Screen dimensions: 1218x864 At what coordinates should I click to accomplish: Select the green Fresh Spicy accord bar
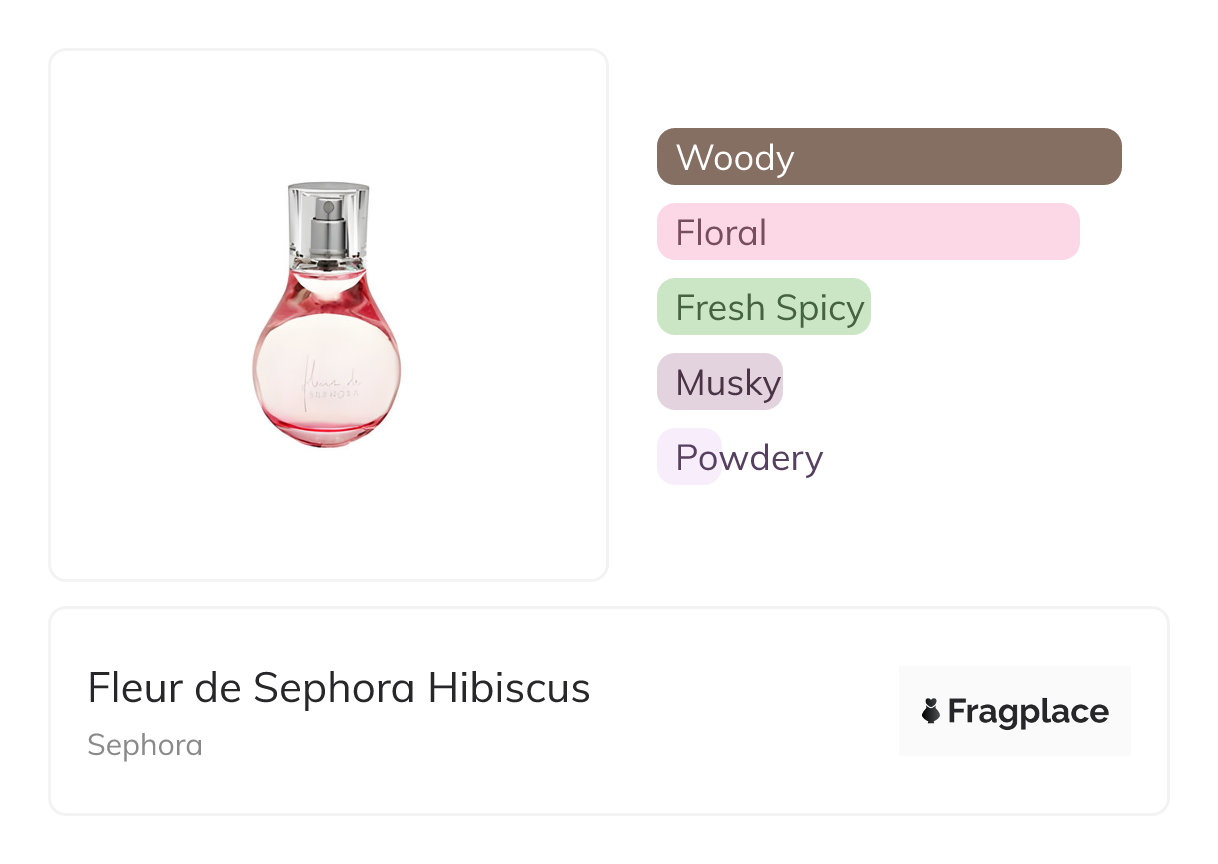[764, 307]
